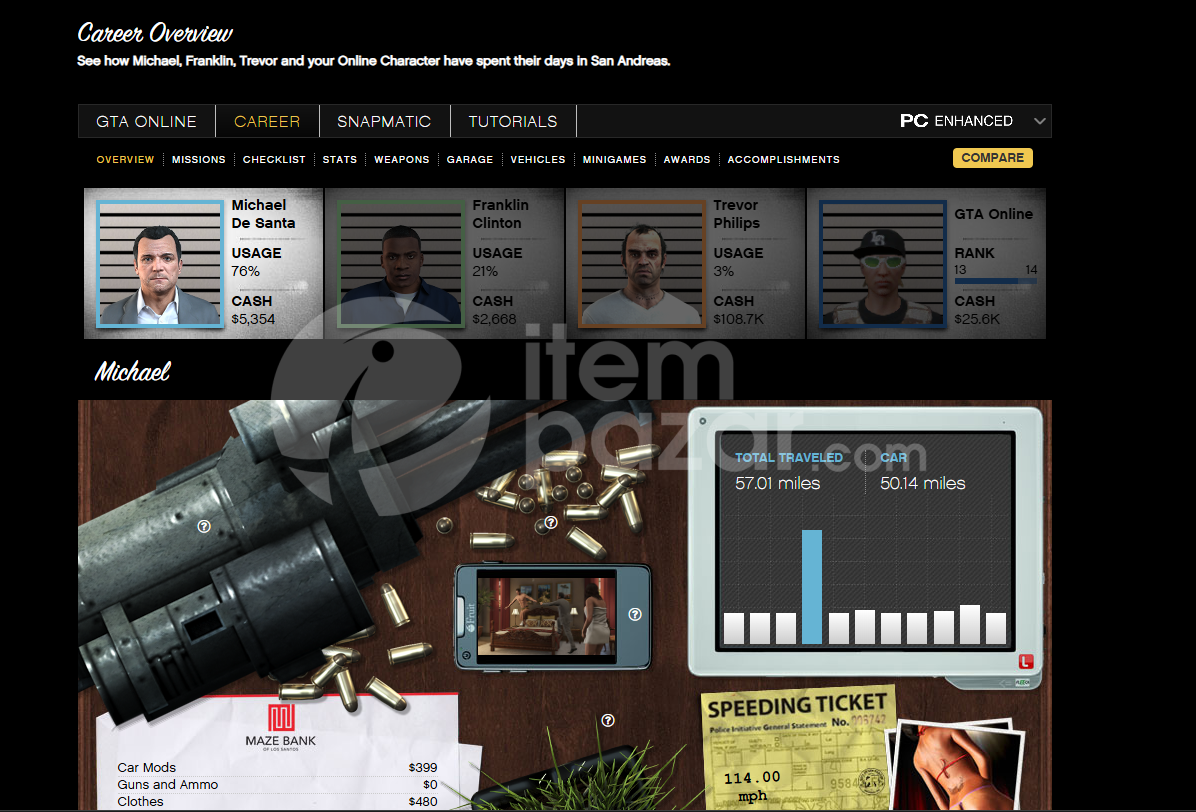
Task: Click the "Career Overview" page heading
Action: pos(155,33)
